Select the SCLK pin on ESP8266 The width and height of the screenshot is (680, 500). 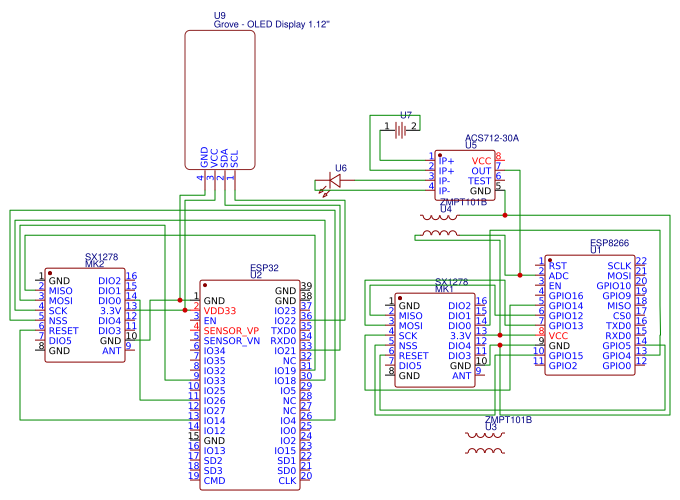pos(619,266)
